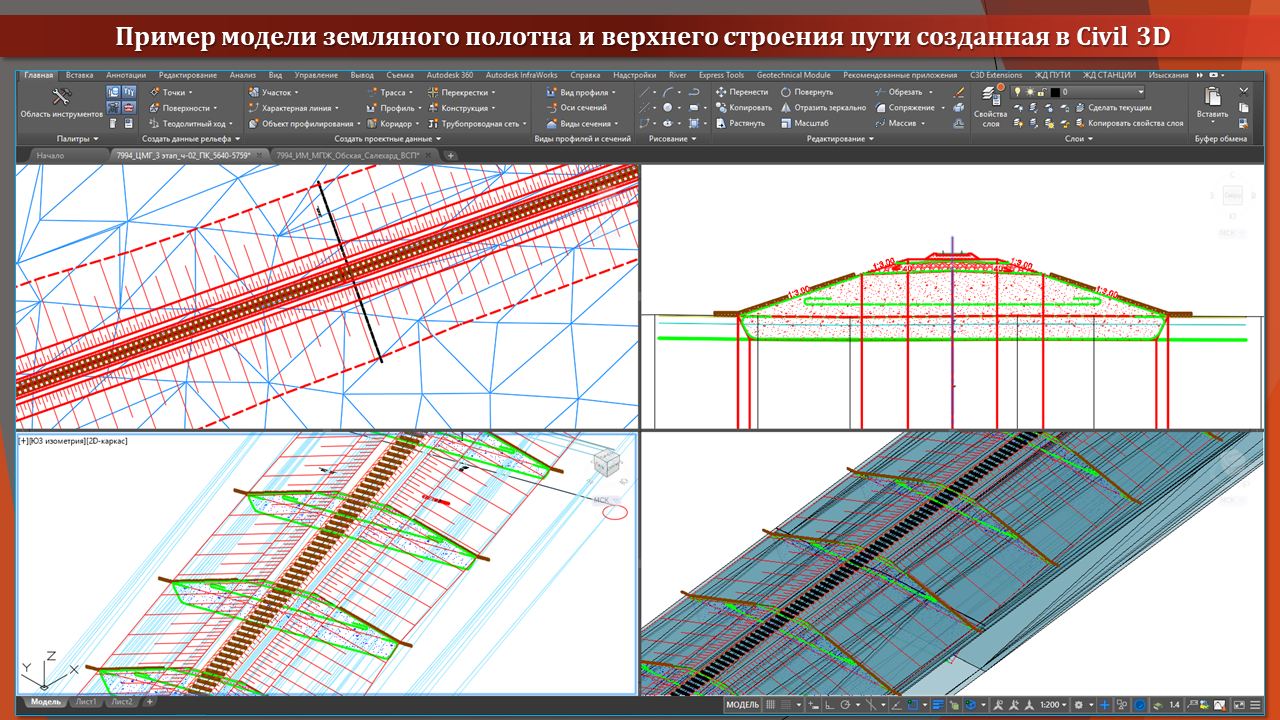Click the Конструкция assembly tool

click(x=461, y=107)
